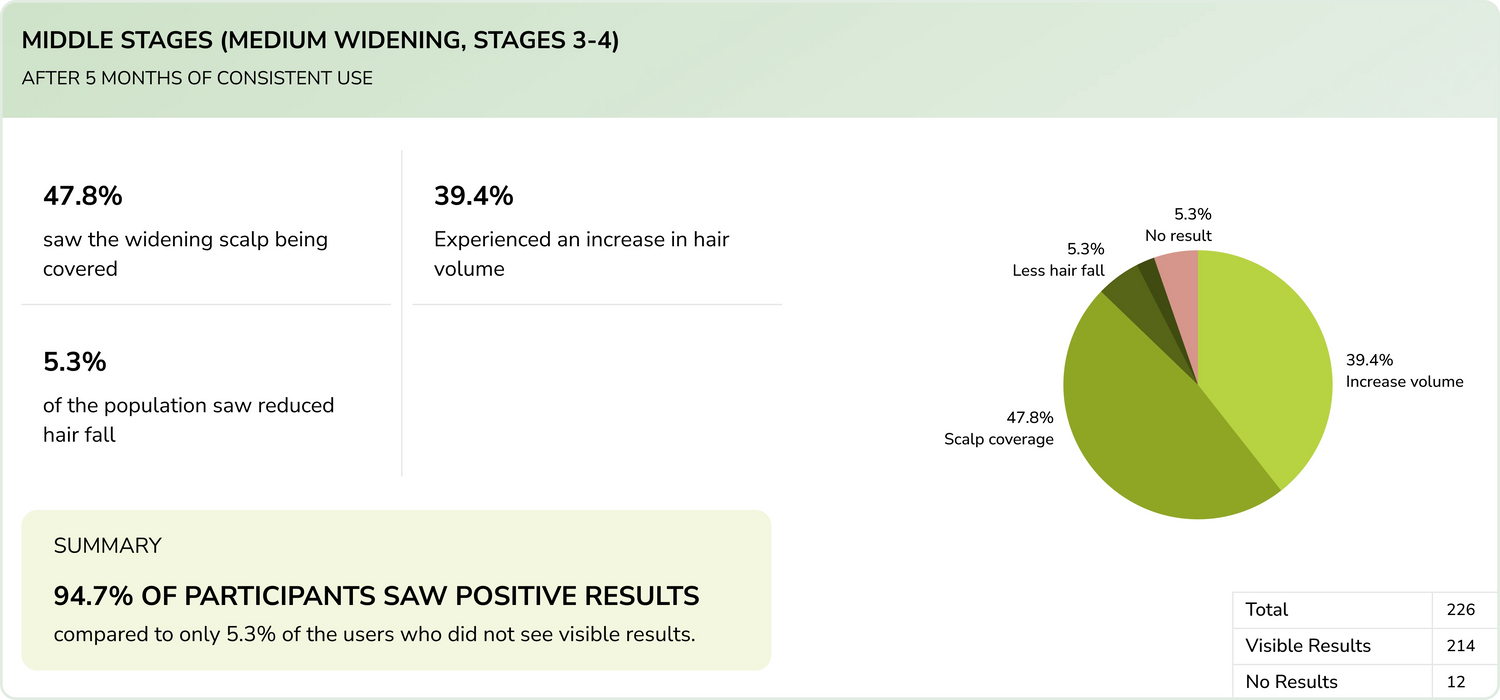Select the Visible Results value 214 cell
The height and width of the screenshot is (700, 1500).
point(1460,646)
